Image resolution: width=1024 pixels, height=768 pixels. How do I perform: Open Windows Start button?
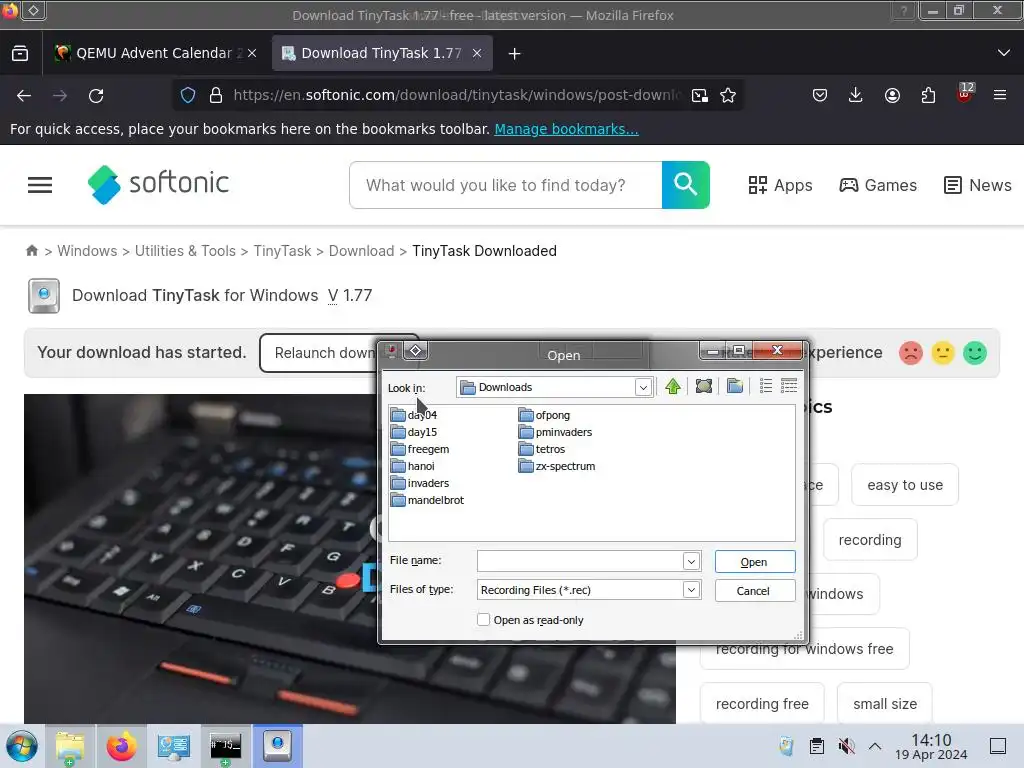22,746
